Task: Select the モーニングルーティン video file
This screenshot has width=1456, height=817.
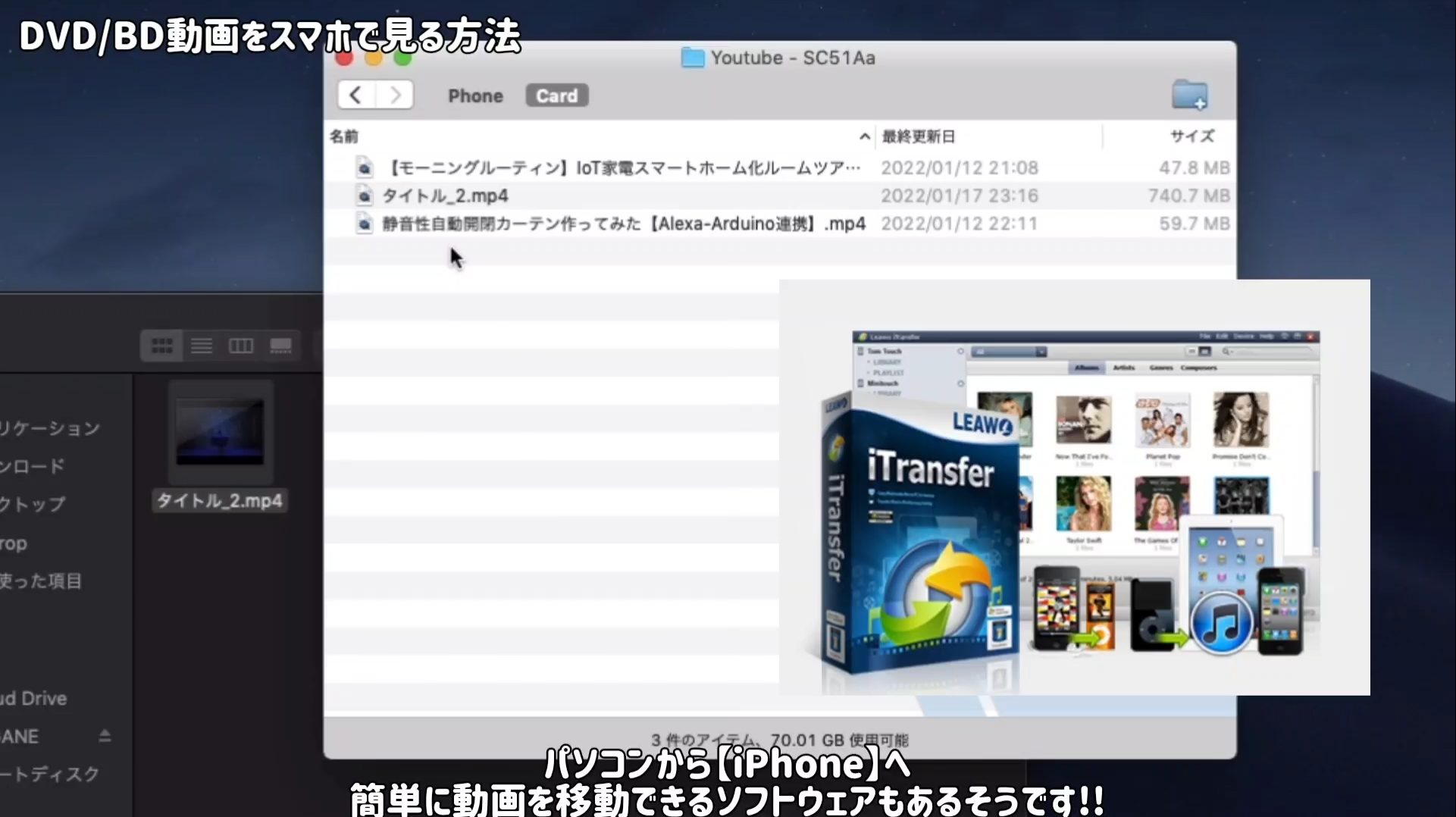Action: [x=622, y=168]
